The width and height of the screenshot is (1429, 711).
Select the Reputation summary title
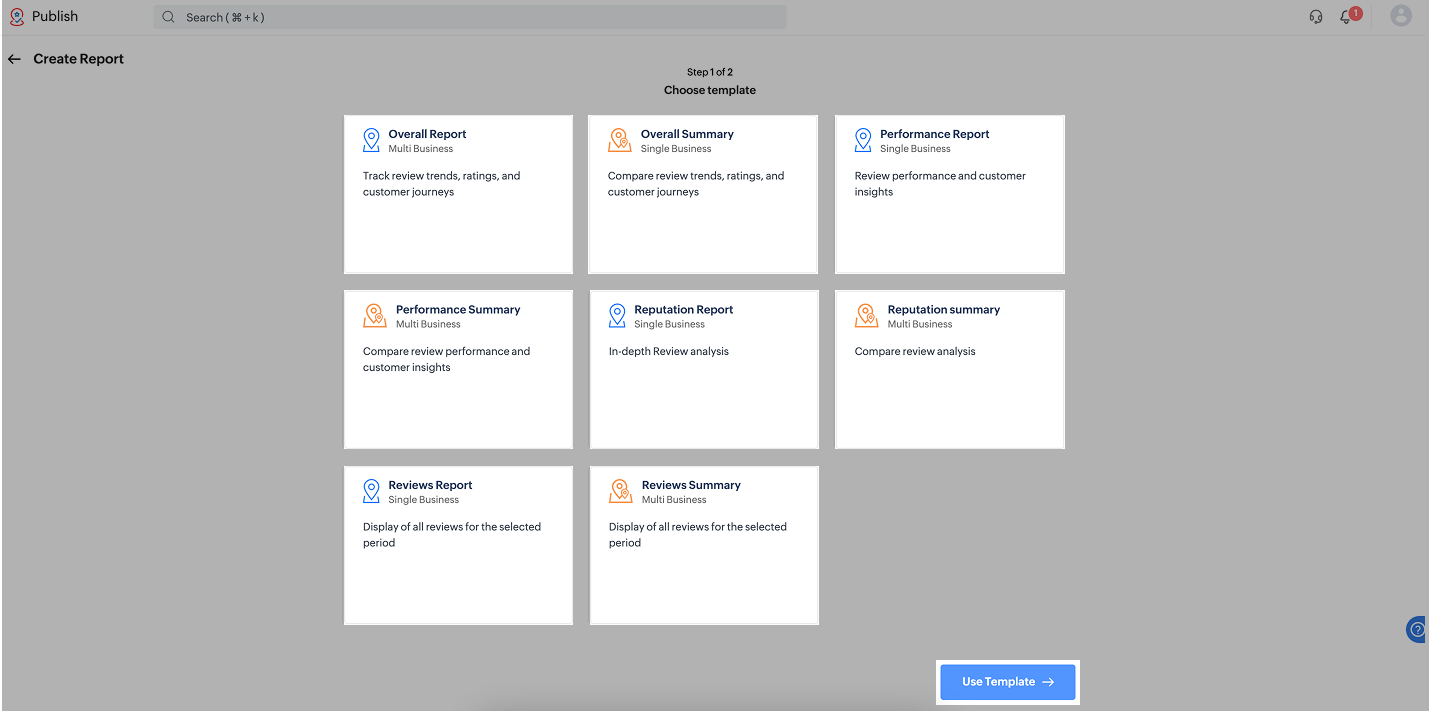pos(943,310)
